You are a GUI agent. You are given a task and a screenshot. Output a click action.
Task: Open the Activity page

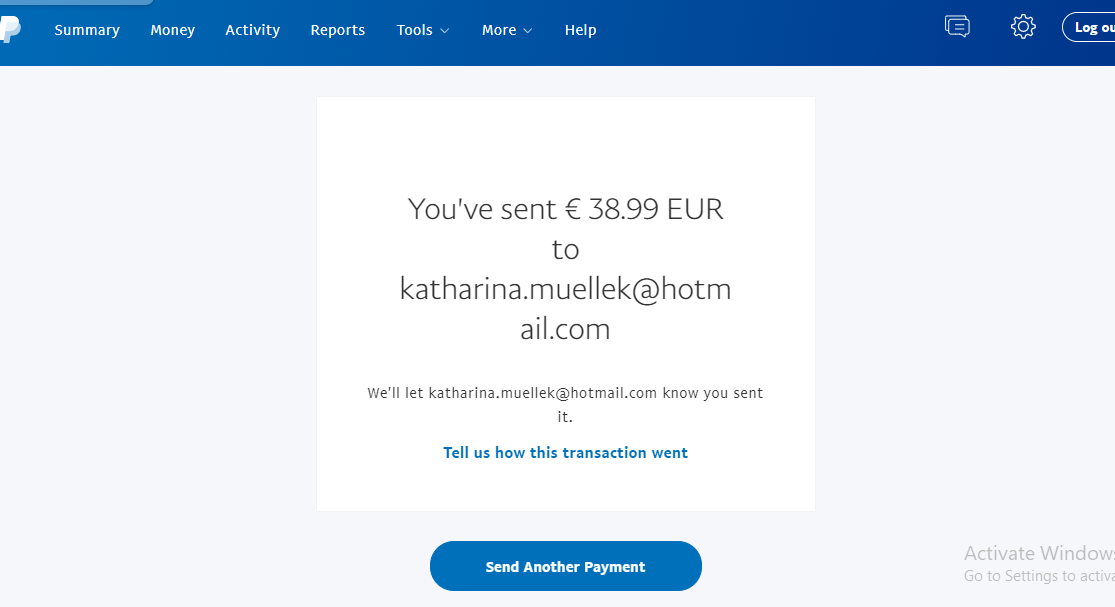(x=252, y=30)
